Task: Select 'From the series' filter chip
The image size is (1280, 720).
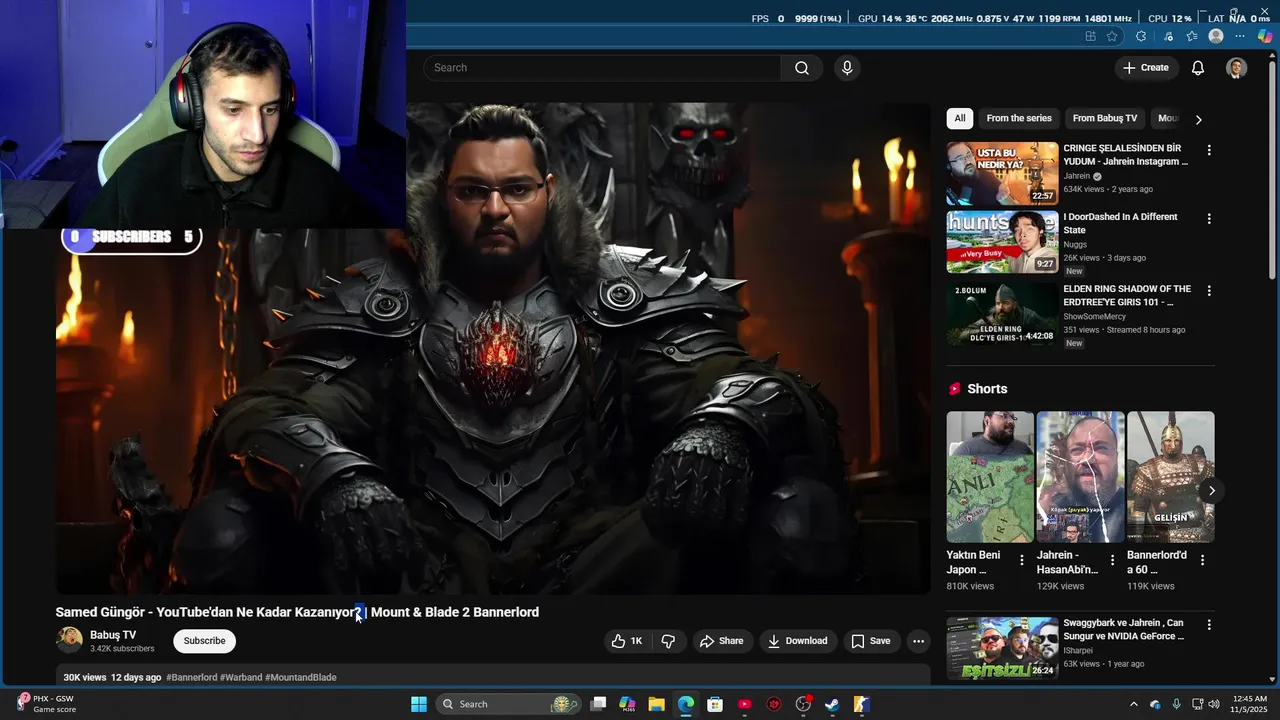Action: [x=1019, y=118]
